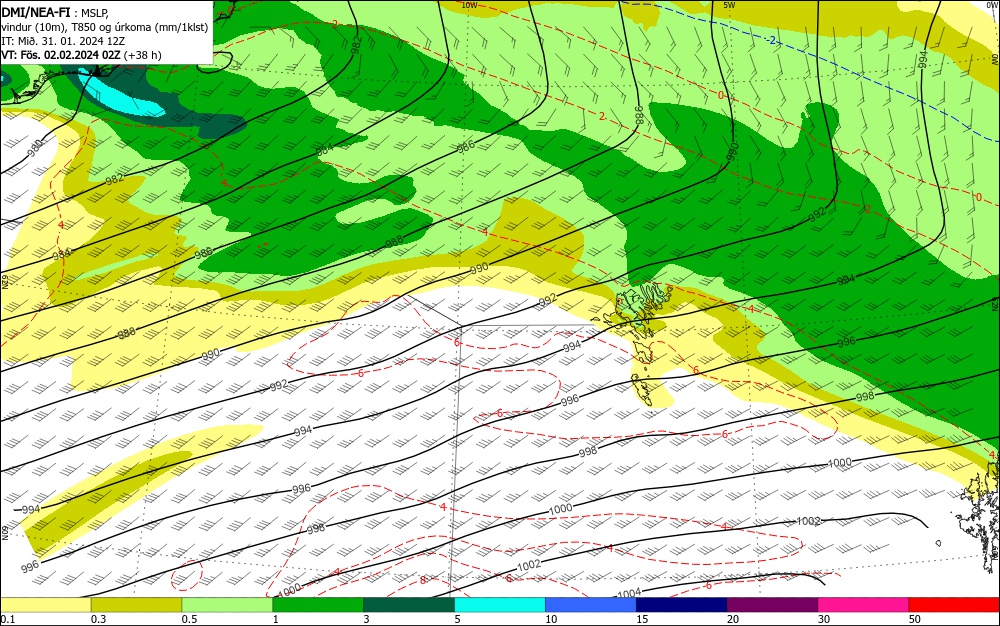Click the 980 isobar label

coord(36,147)
